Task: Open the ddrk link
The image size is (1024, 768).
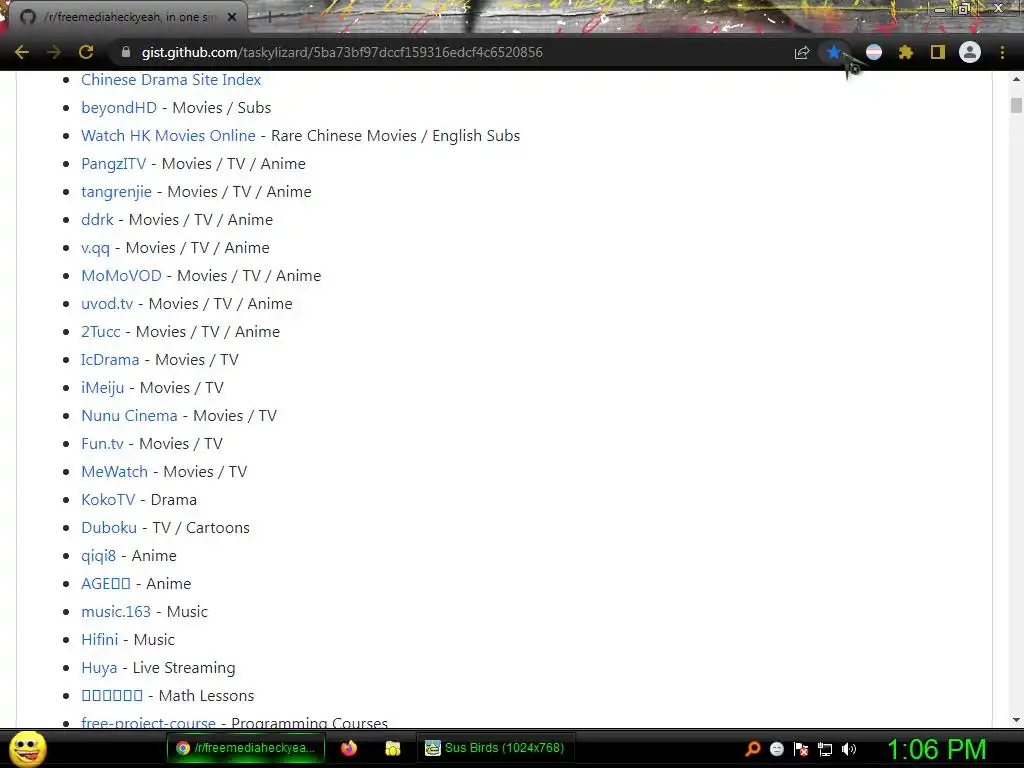Action: pos(97,220)
